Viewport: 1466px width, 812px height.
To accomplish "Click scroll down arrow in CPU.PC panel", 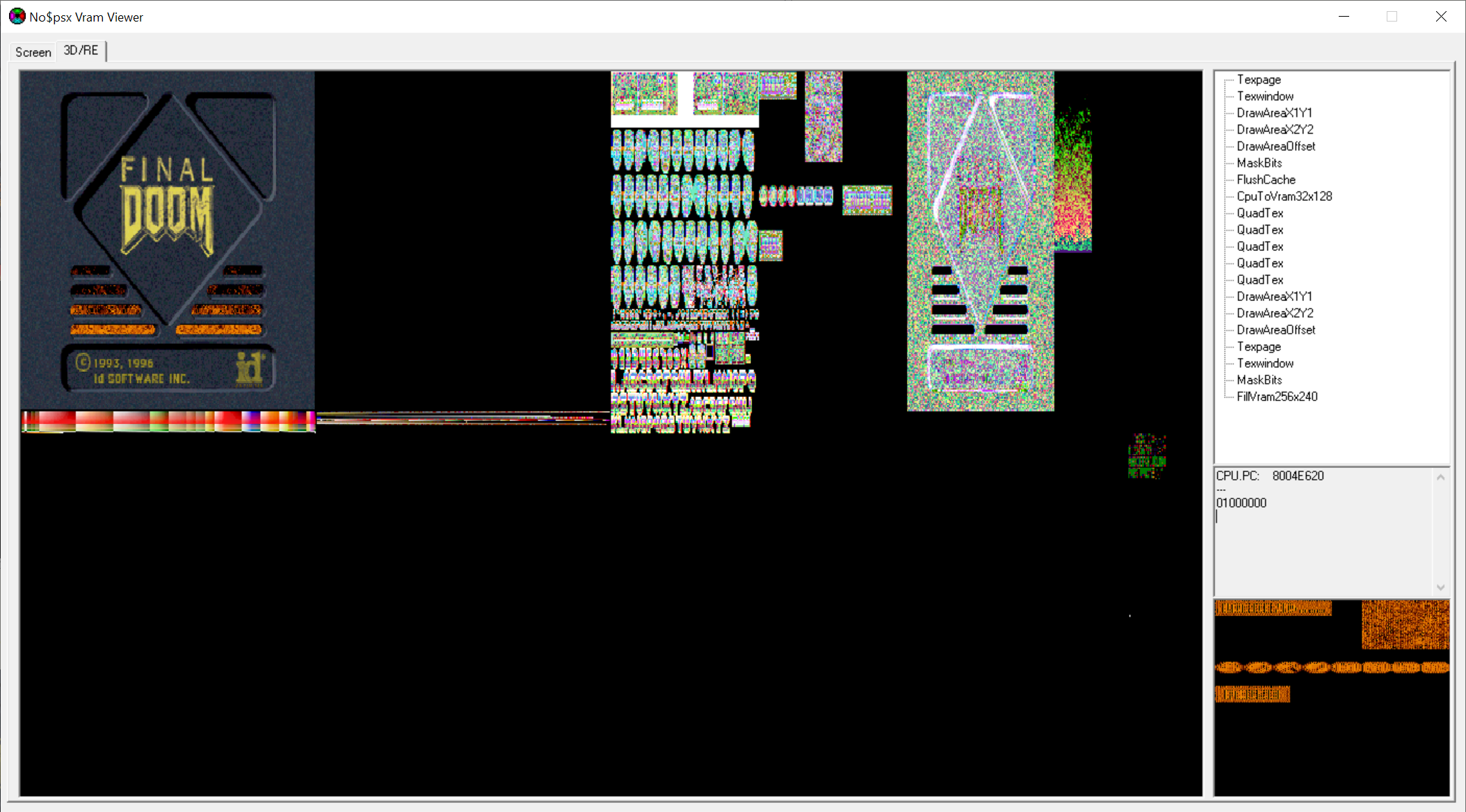I will coord(1440,587).
